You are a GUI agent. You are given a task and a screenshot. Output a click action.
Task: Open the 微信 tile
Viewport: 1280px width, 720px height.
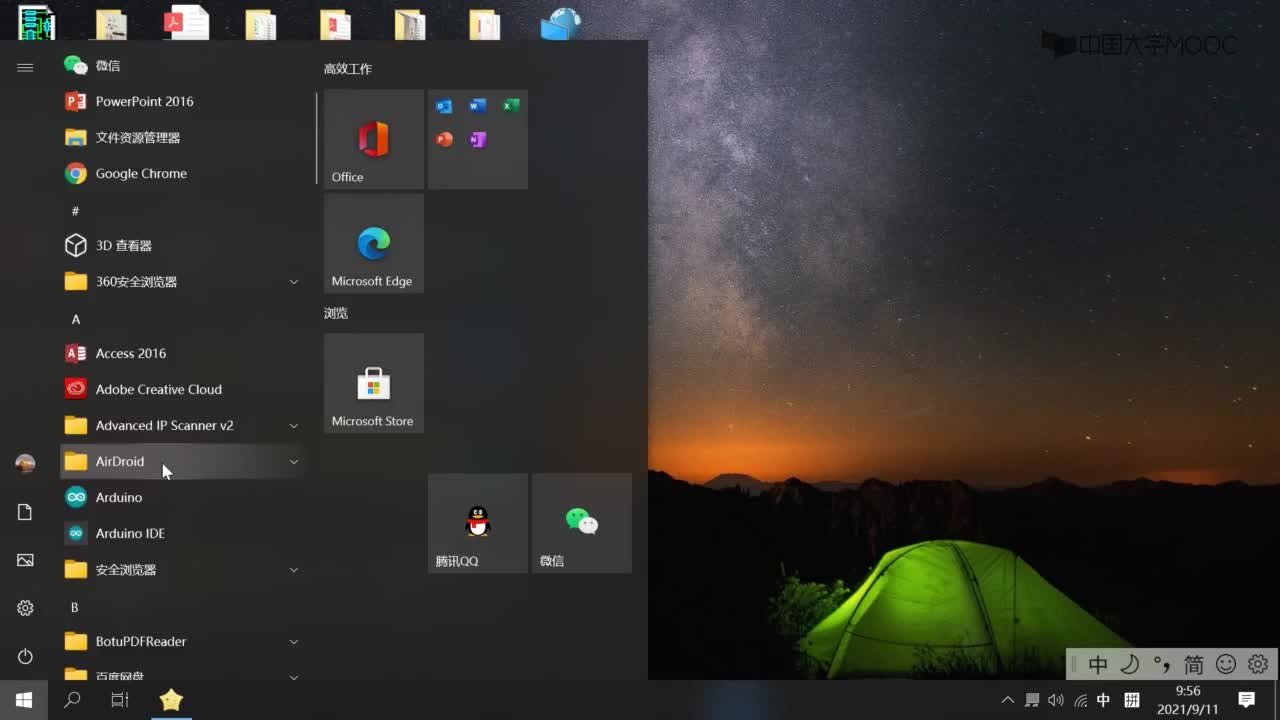(582, 523)
